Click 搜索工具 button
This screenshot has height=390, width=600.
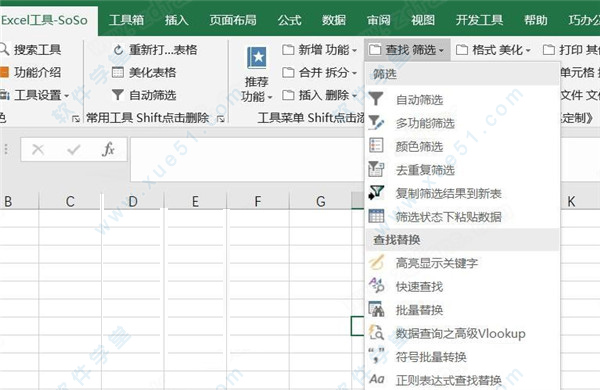point(31,50)
